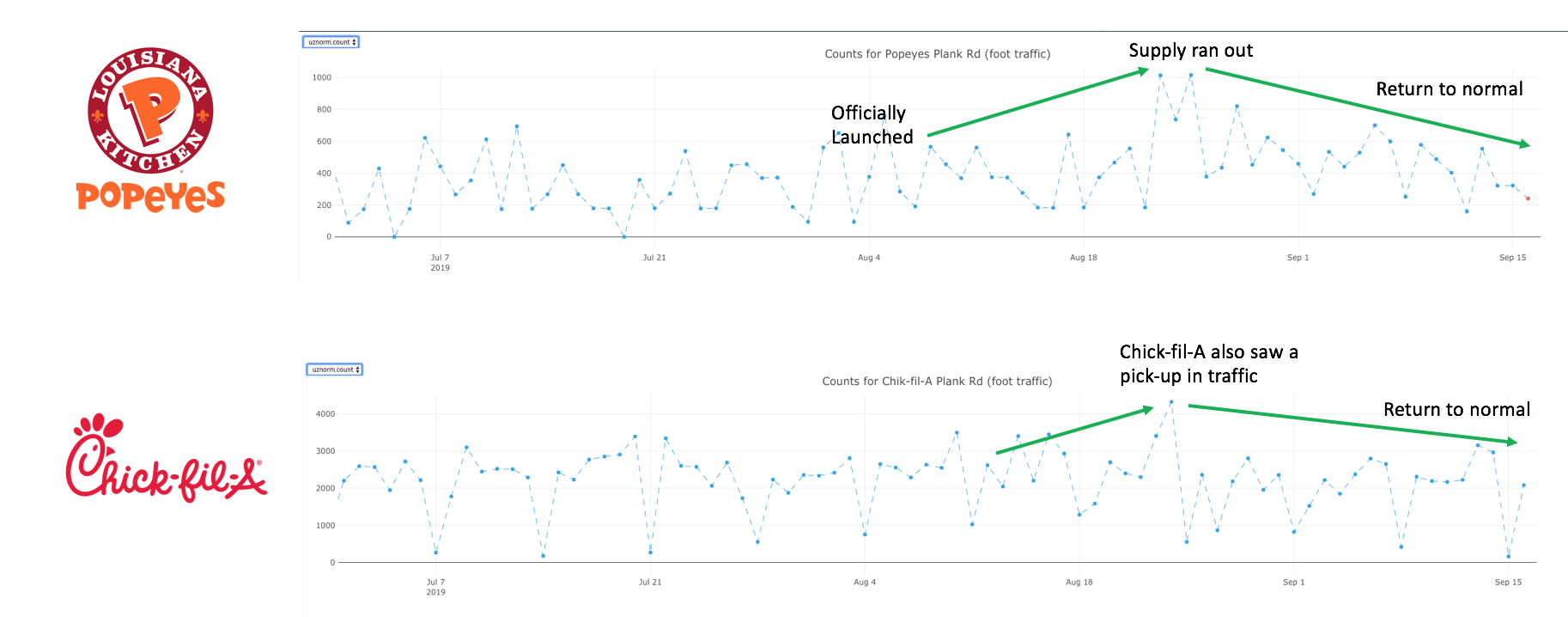Click 'Jul 21' label on Popeyes x-axis
Screen dimensions: 1568x617
(x=654, y=258)
